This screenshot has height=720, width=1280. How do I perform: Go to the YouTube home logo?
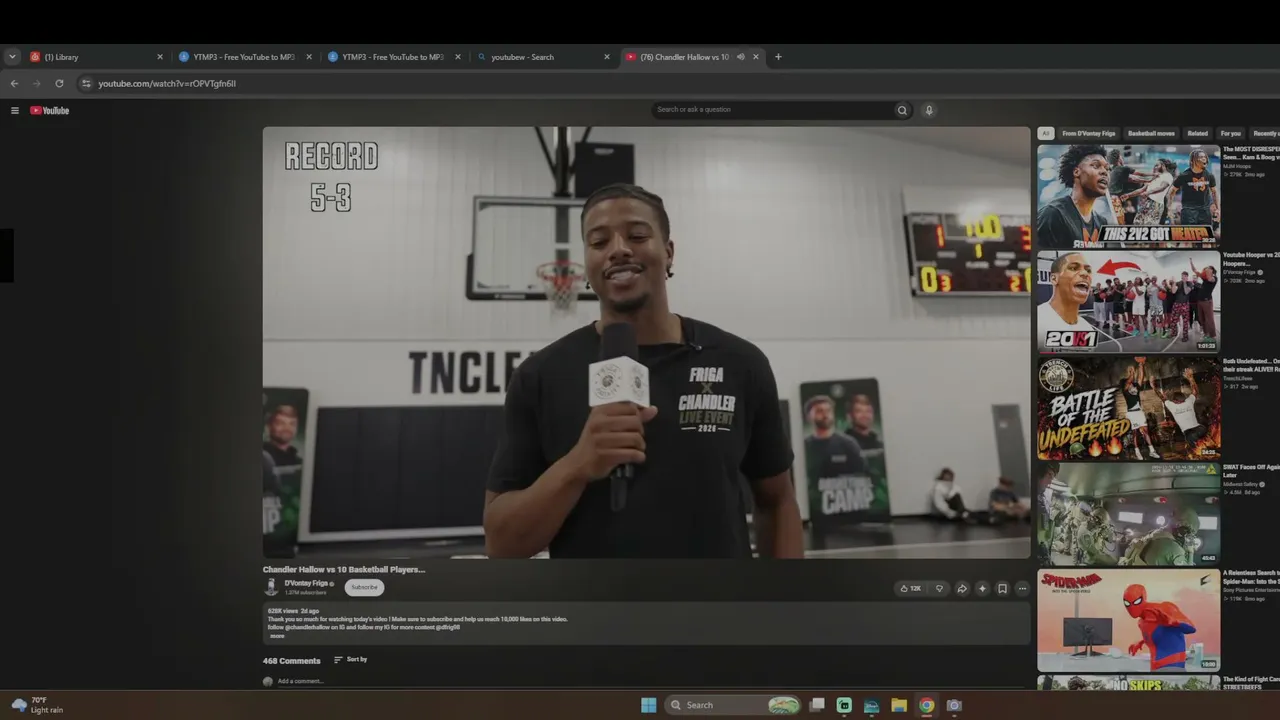[x=50, y=110]
